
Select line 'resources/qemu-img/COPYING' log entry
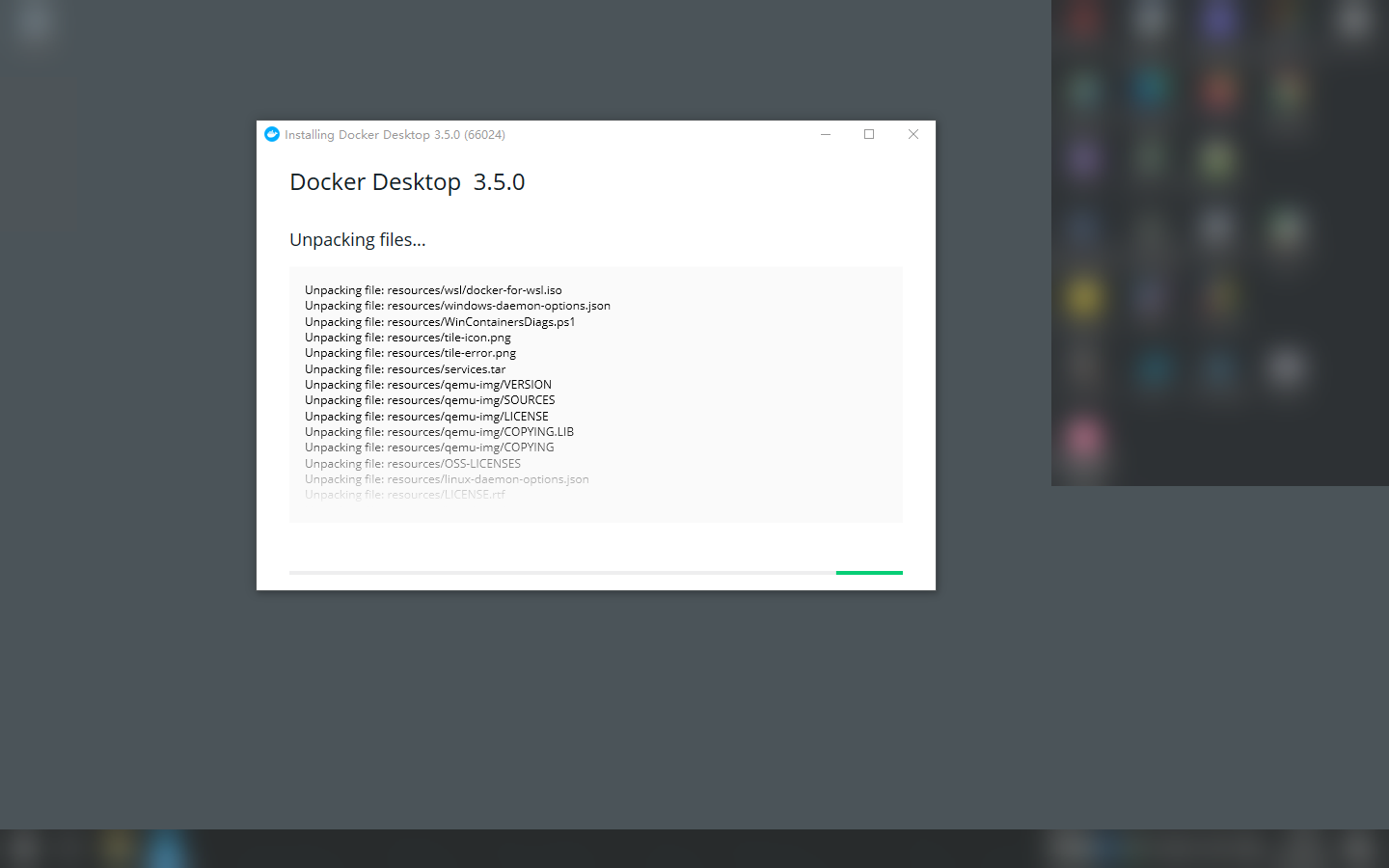tap(429, 448)
